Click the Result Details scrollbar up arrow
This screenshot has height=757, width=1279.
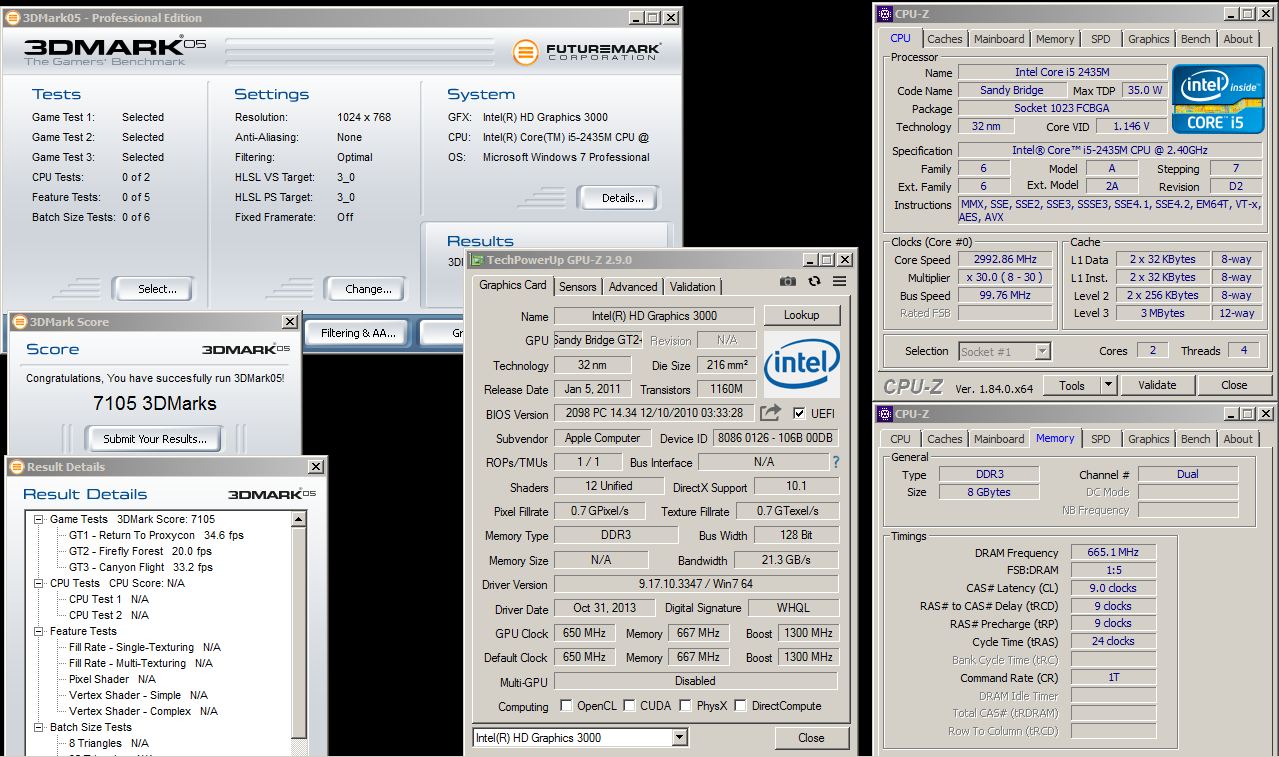[299, 519]
